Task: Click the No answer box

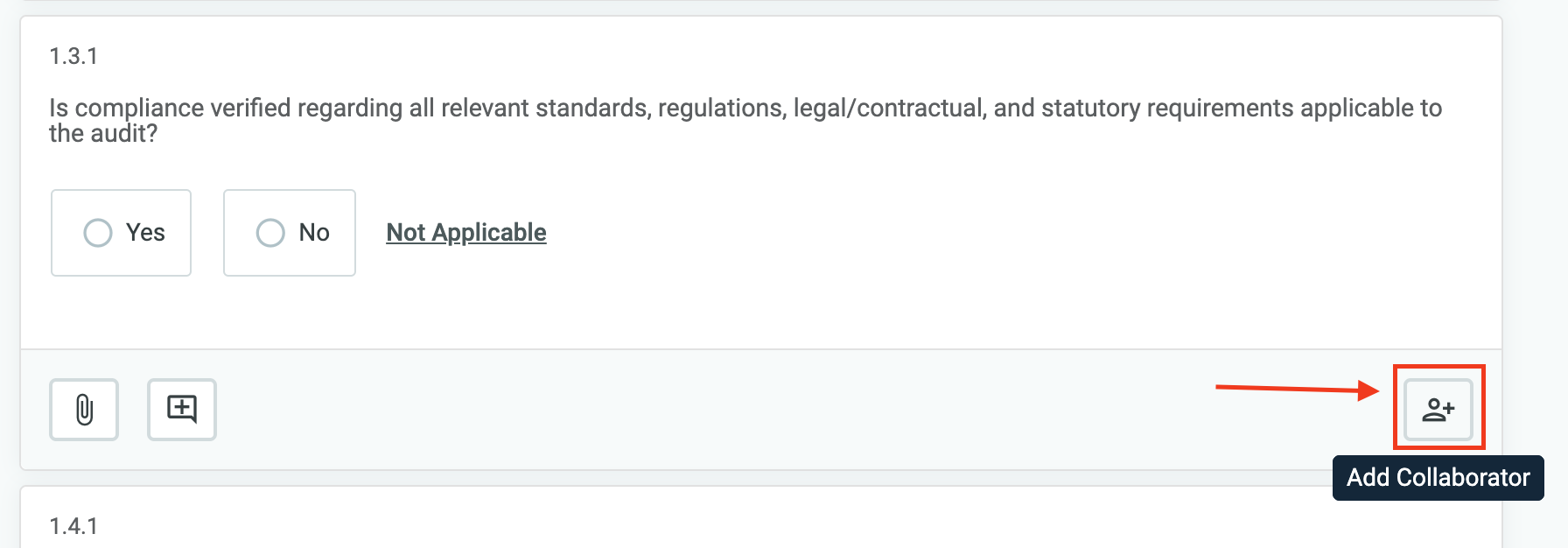Action: click(289, 233)
